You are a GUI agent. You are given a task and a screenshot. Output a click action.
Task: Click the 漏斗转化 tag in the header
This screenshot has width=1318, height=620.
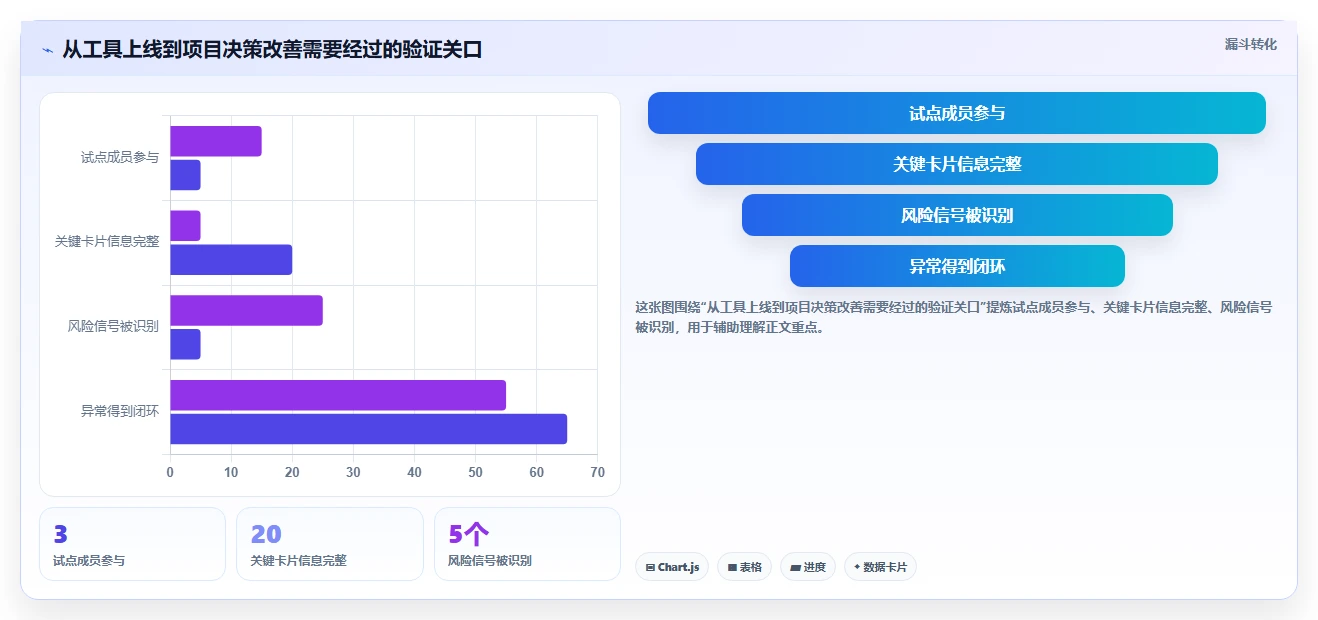click(x=1251, y=44)
